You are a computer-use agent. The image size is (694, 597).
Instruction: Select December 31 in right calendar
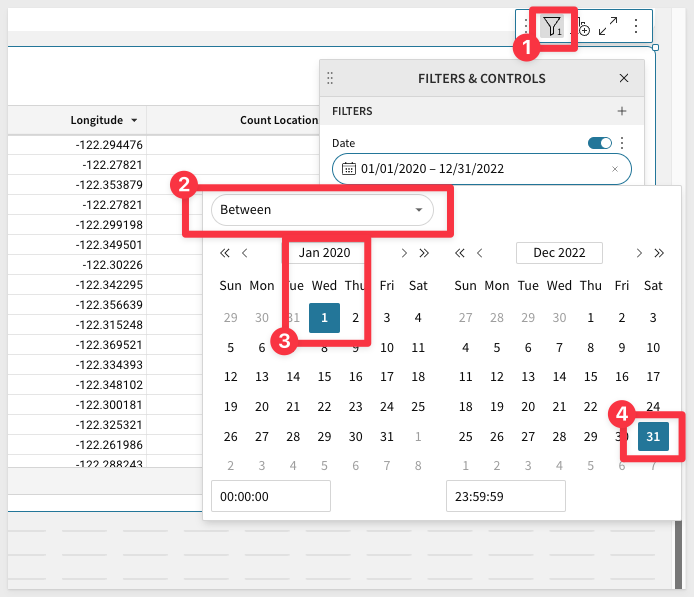[x=653, y=437]
